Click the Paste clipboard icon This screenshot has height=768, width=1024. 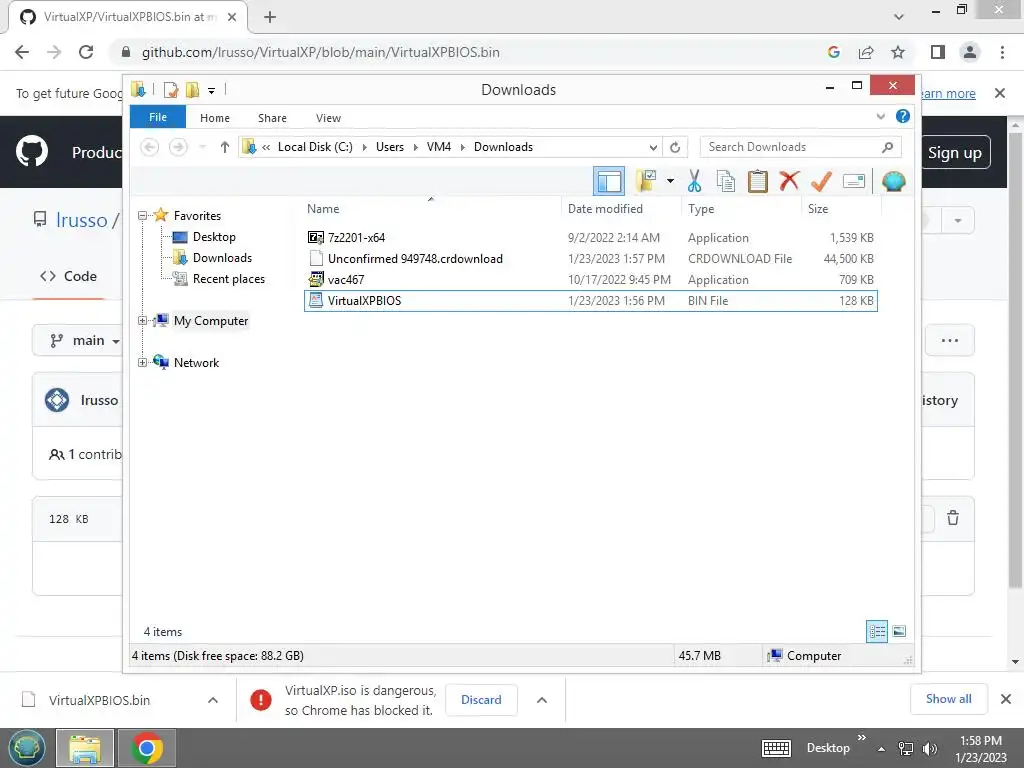click(x=758, y=181)
